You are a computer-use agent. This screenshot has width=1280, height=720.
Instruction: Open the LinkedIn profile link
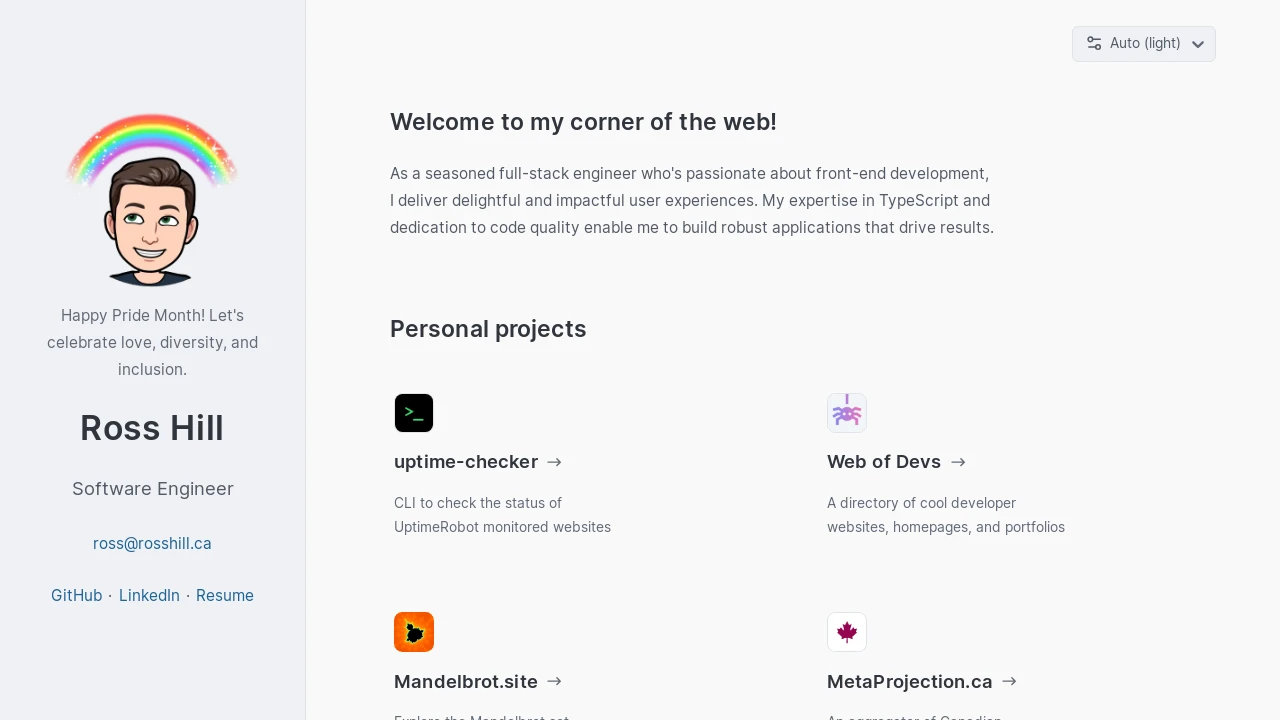coord(149,596)
